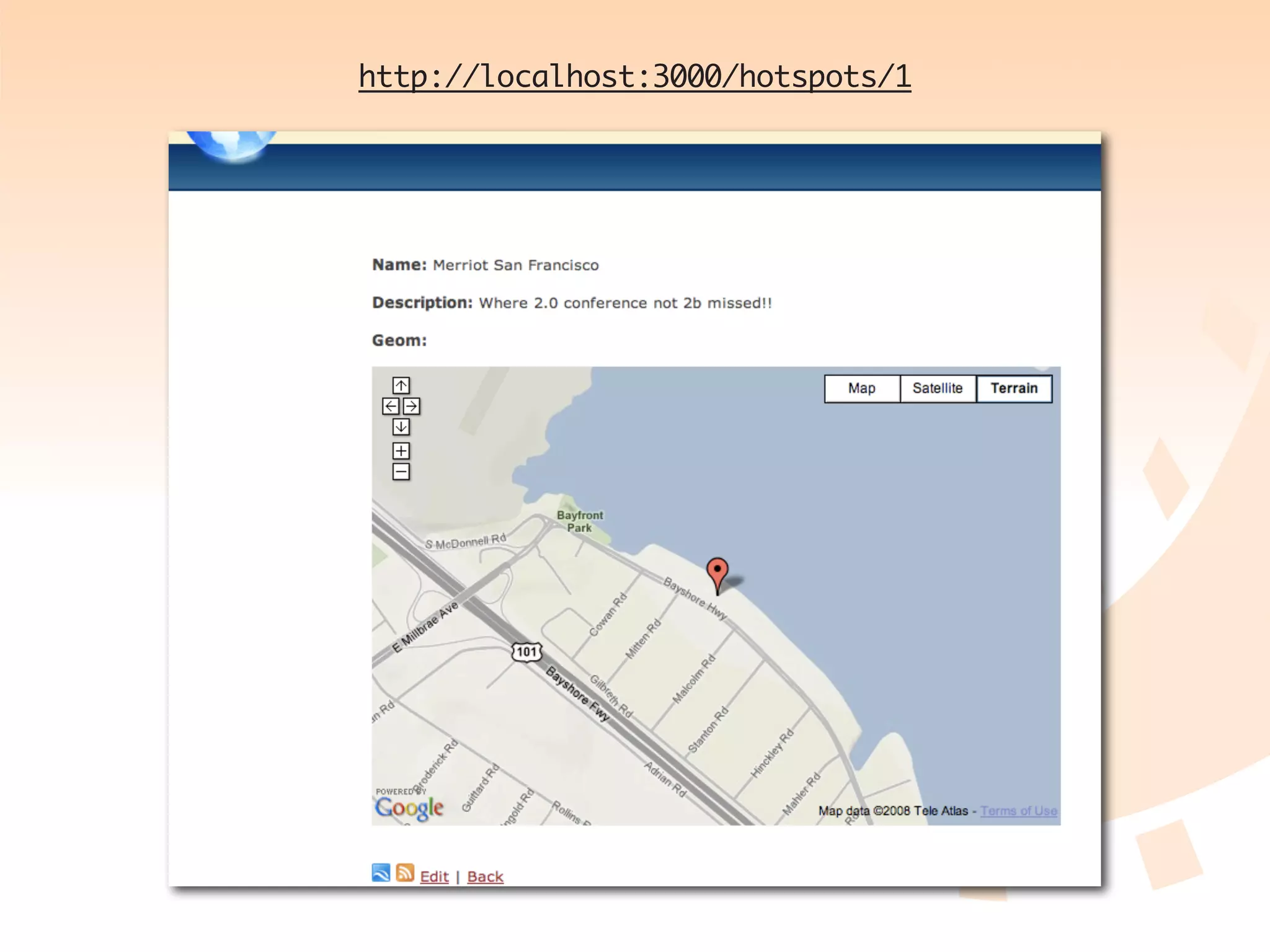The width and height of the screenshot is (1270, 952).
Task: Click the Google logo on the map
Action: (409, 807)
